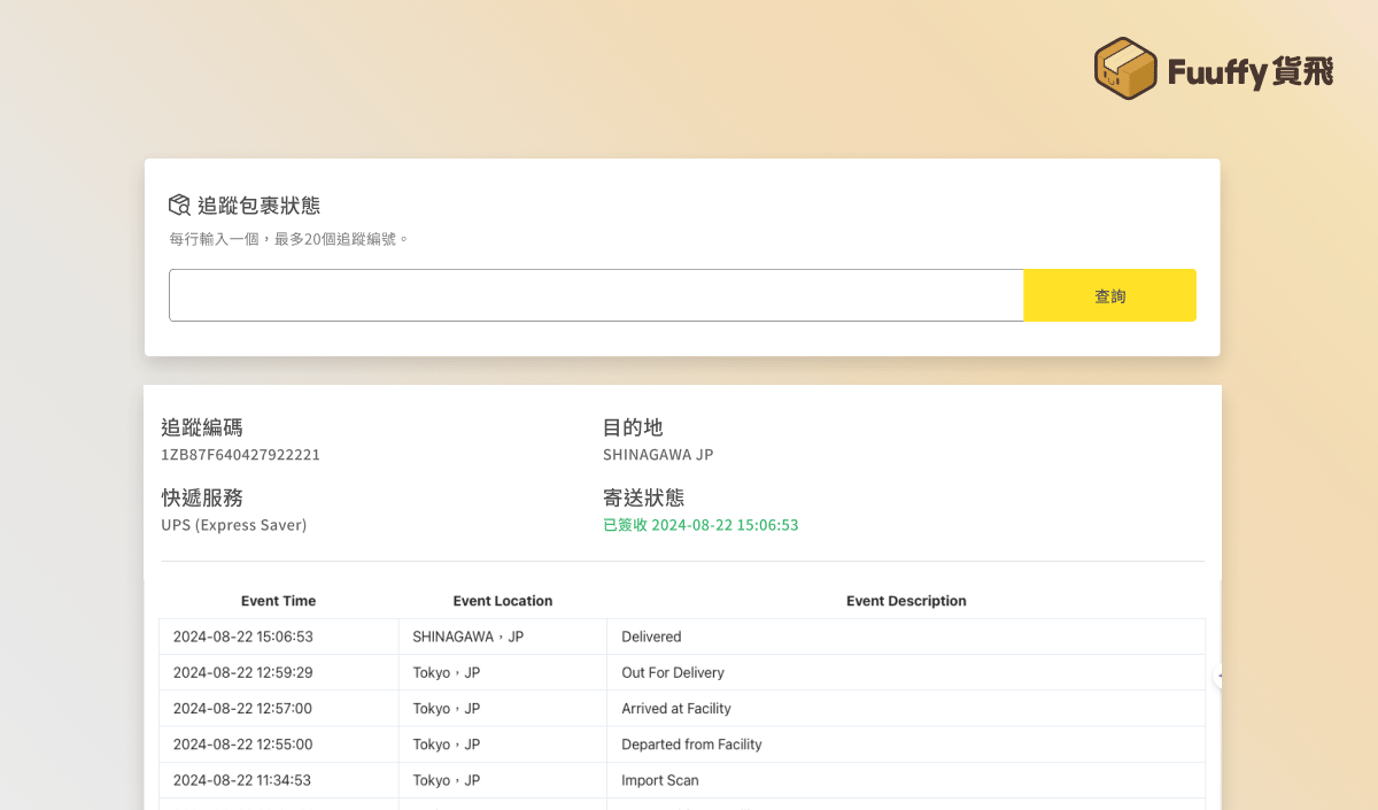1378x810 pixels.
Task: Click the destination SHINAGAWA JP text
Action: pyautogui.click(x=658, y=454)
